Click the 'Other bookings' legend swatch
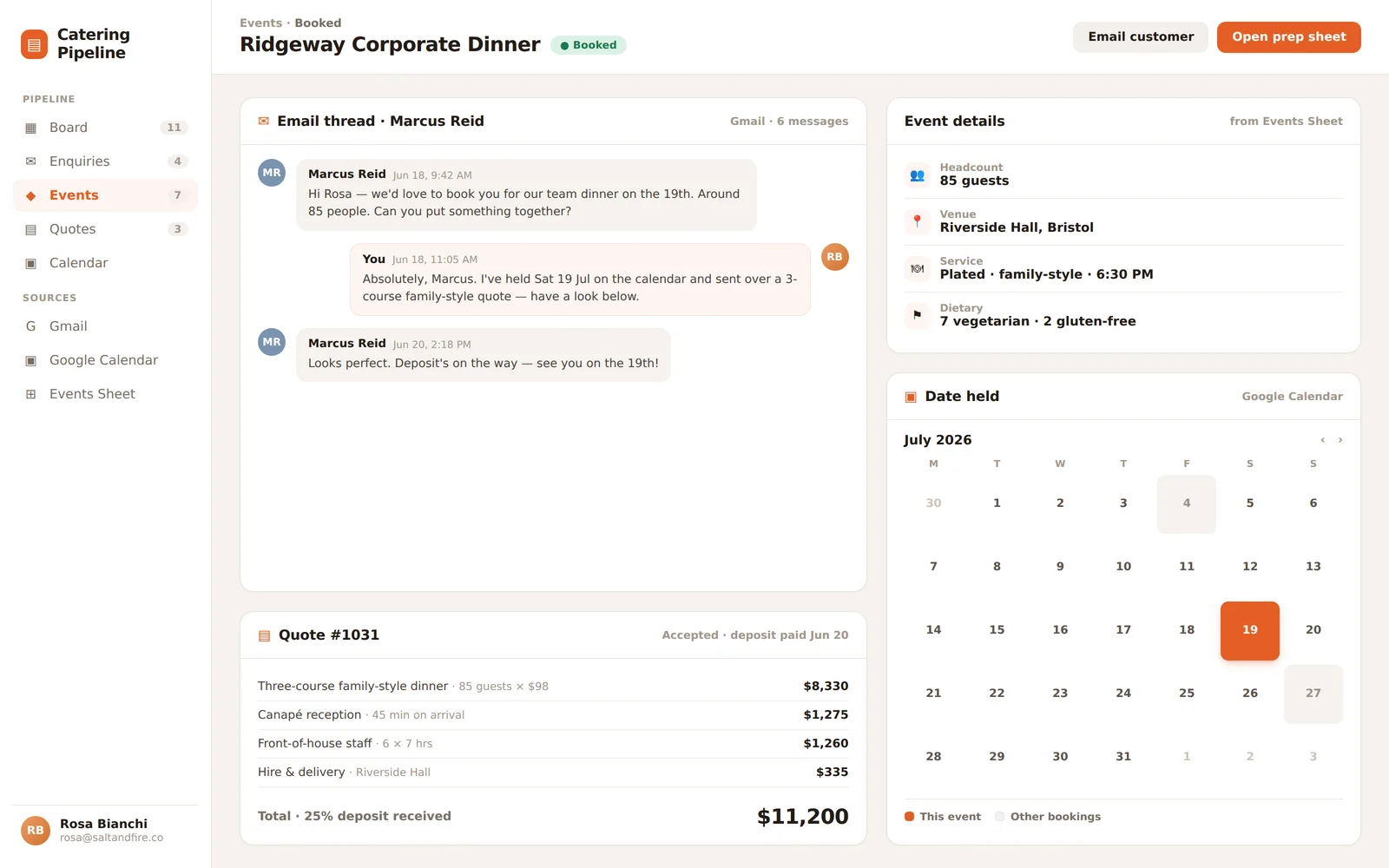The width and height of the screenshot is (1389, 868). coord(999,817)
